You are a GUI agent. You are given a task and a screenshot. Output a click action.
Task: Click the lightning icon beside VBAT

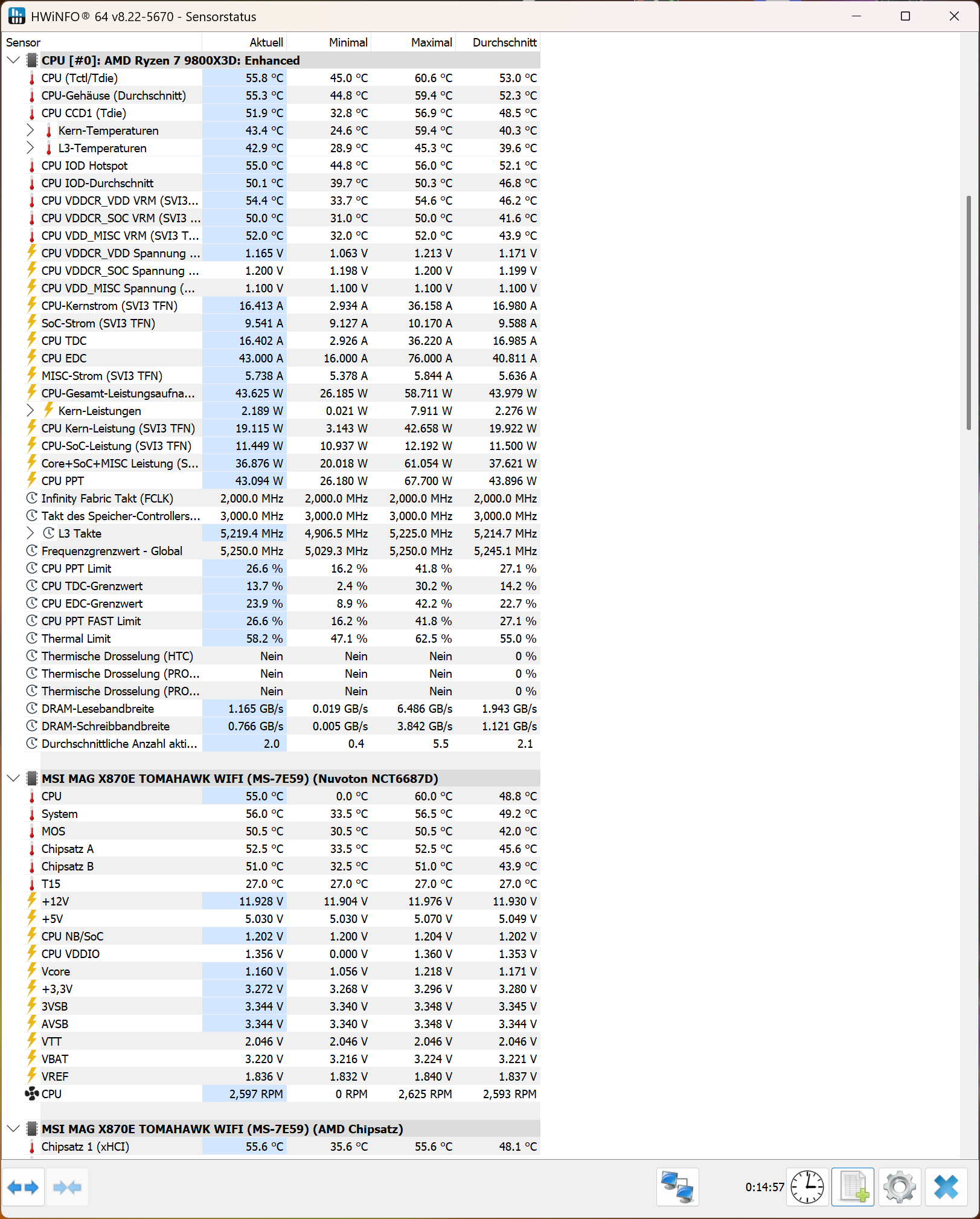(32, 1059)
